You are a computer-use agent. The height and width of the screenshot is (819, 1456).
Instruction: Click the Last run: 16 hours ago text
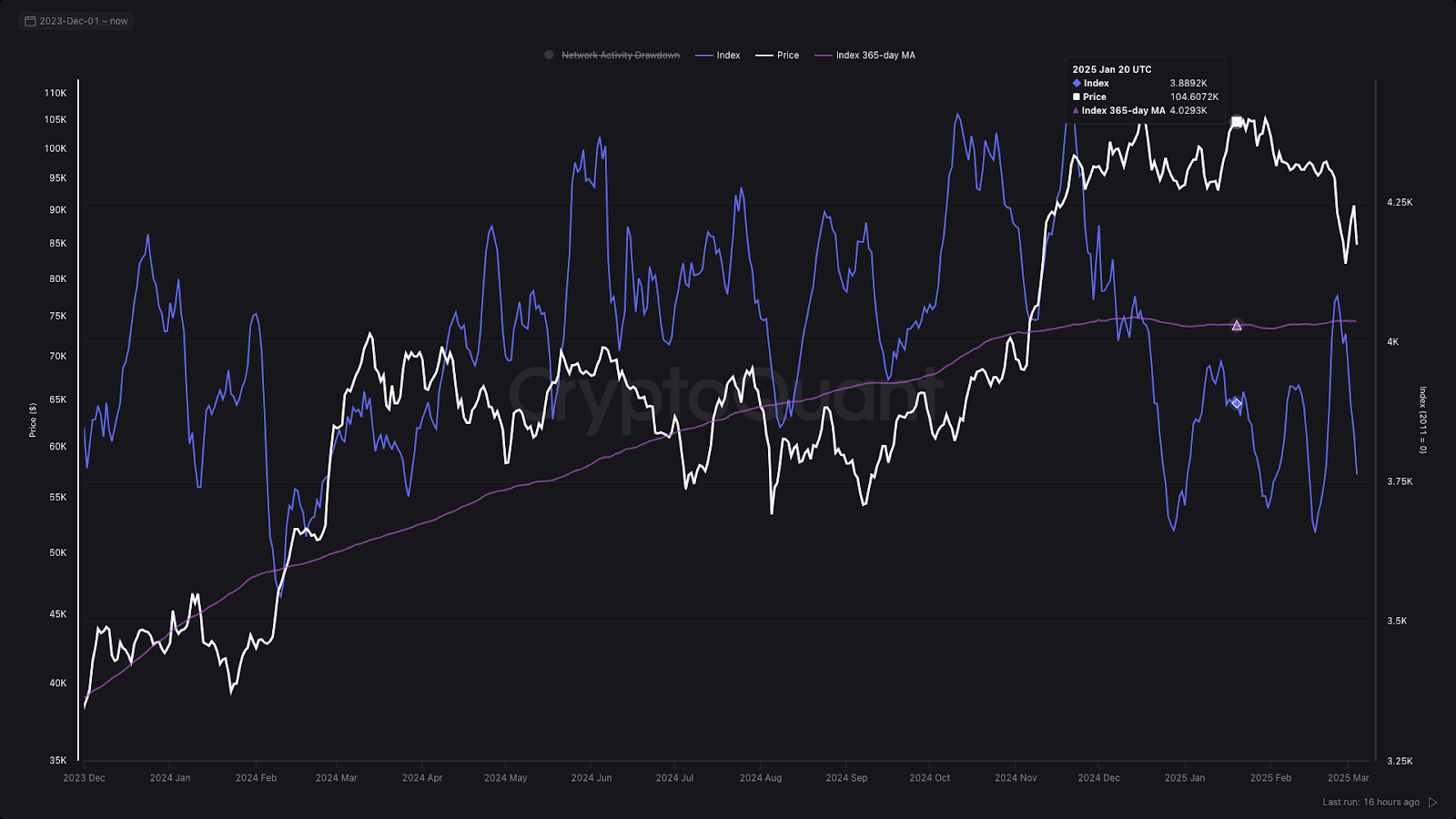coord(1370,803)
